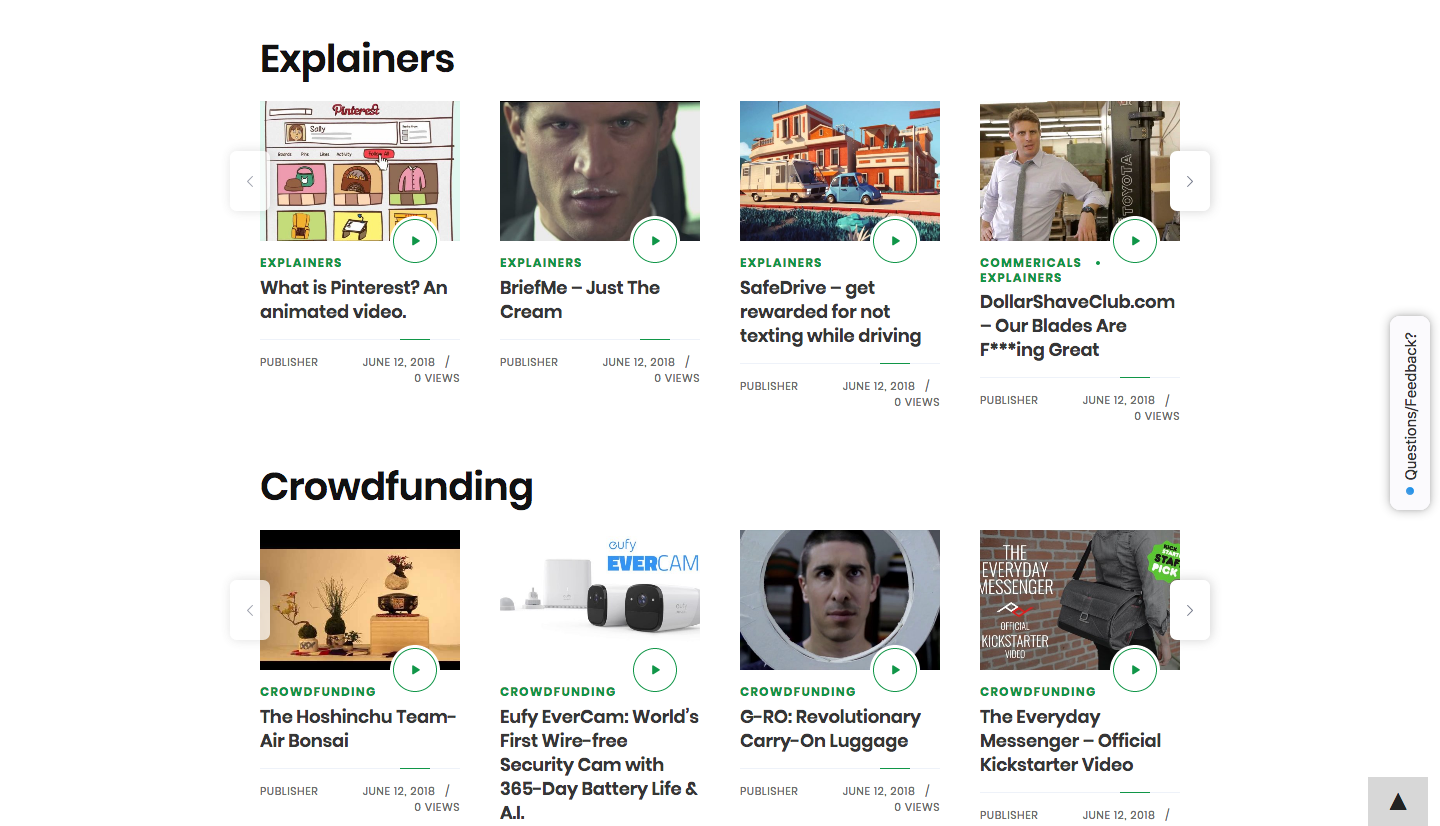
Task: Click the 0 Views count on BriefMe card
Action: (x=677, y=378)
